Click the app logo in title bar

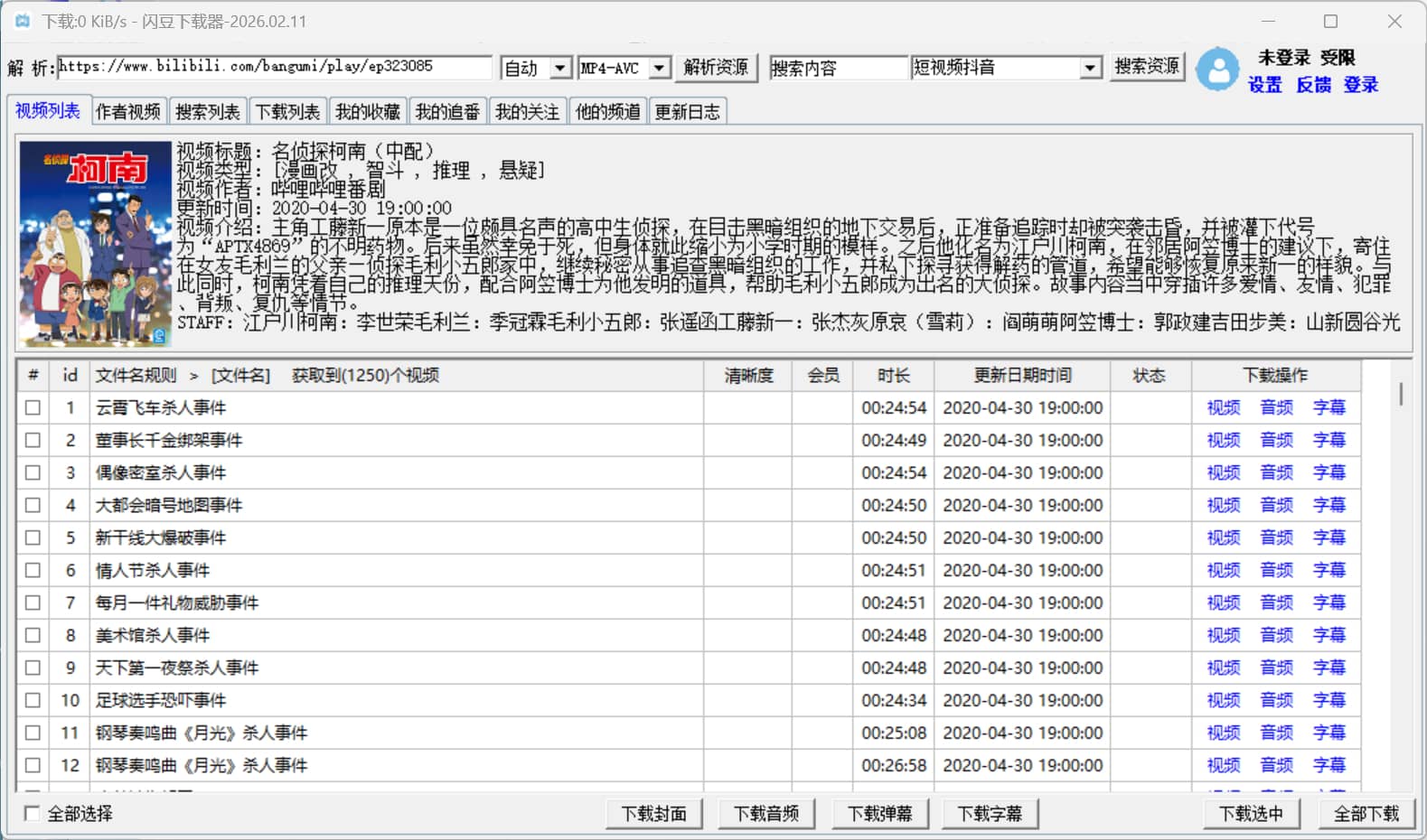[22, 21]
